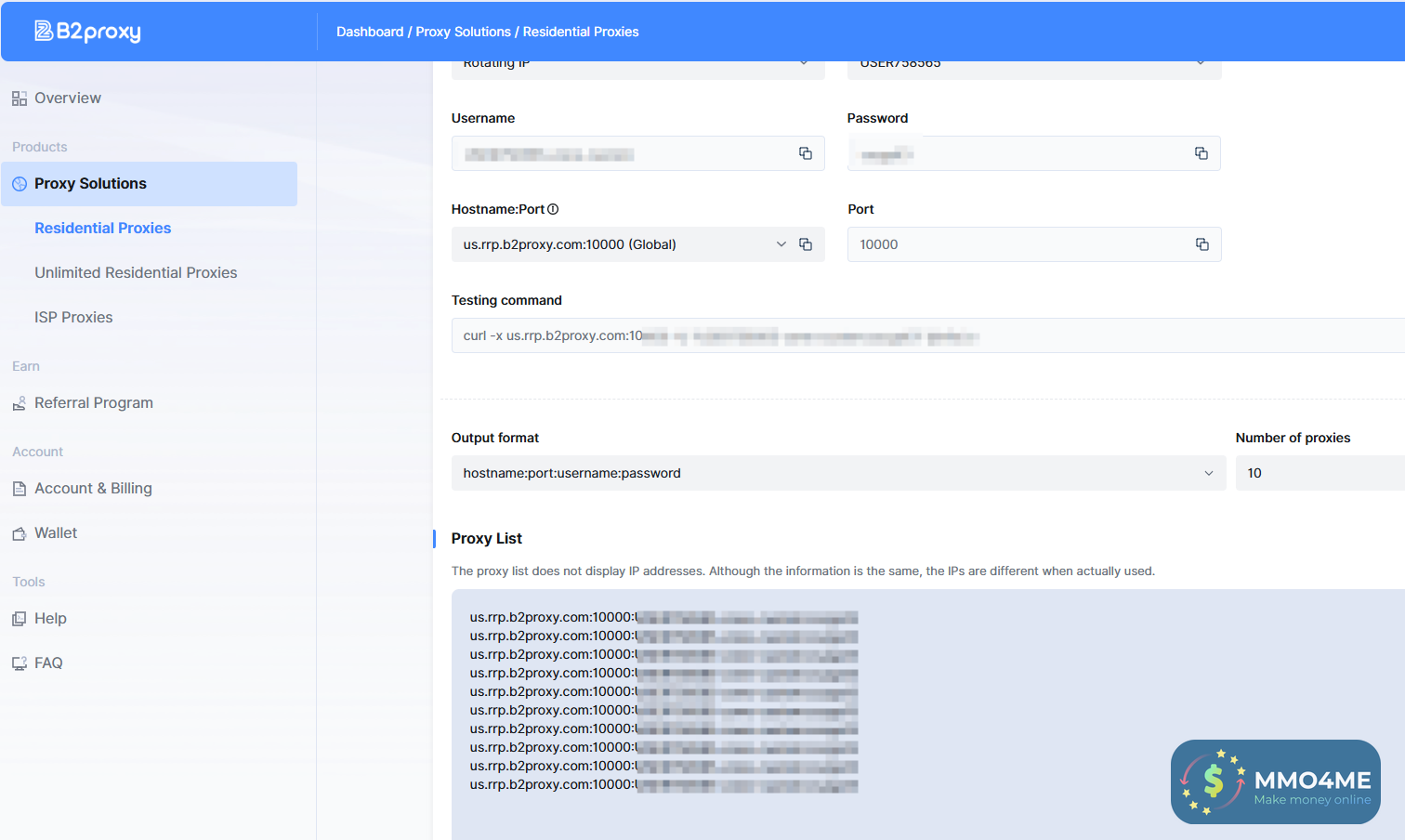1405x840 pixels.
Task: Click the Wallet icon
Action: click(x=20, y=533)
